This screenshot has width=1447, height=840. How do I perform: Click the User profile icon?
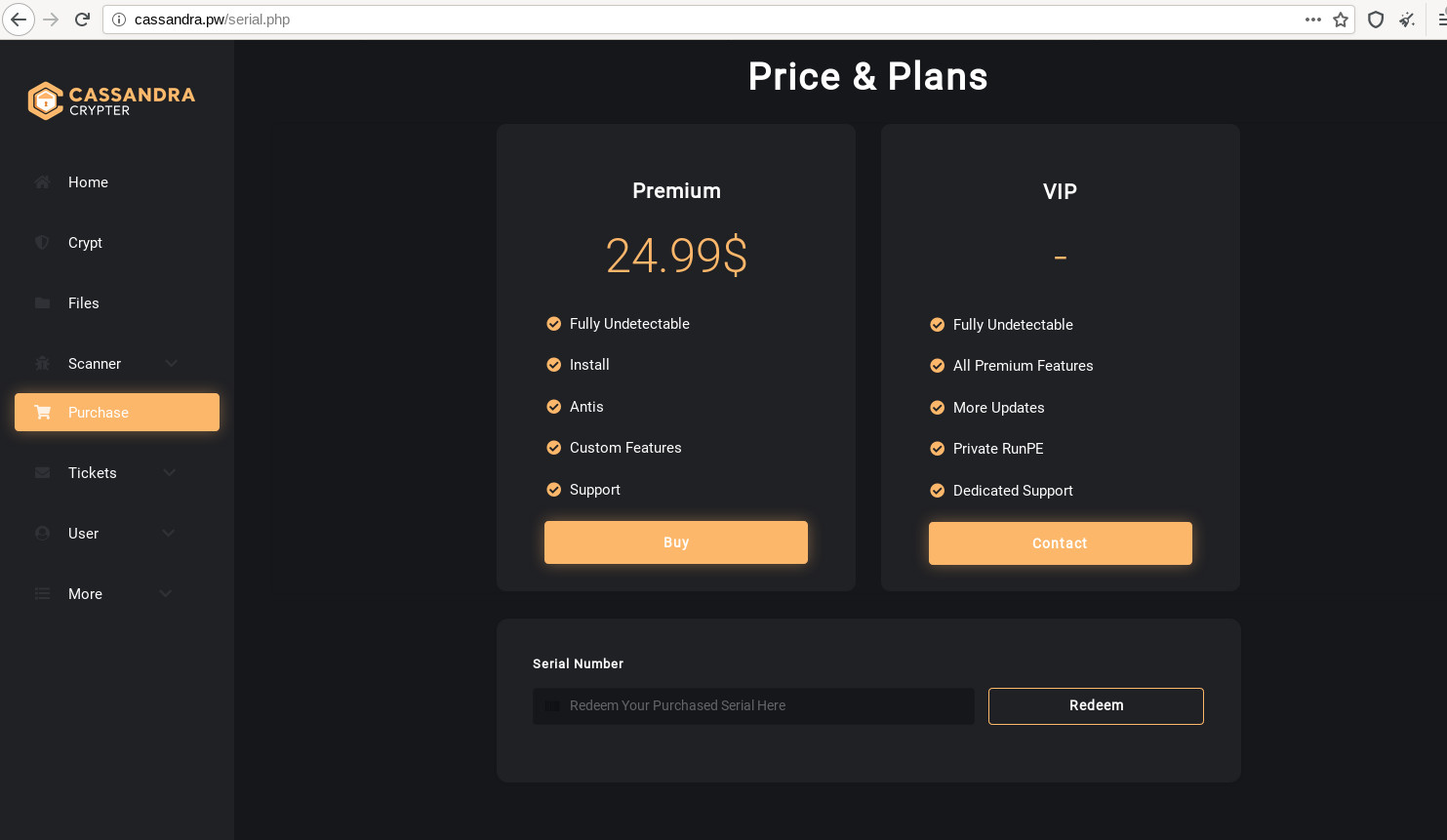[x=42, y=533]
